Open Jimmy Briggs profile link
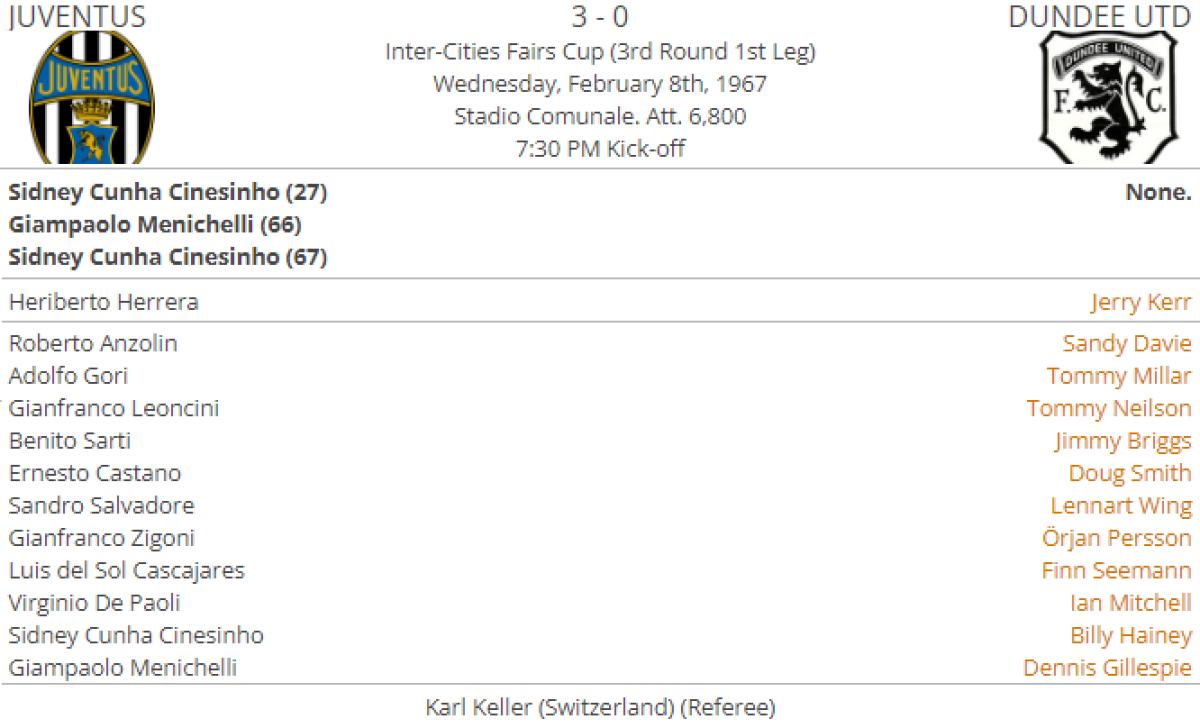This screenshot has width=1200, height=728. click(1122, 441)
